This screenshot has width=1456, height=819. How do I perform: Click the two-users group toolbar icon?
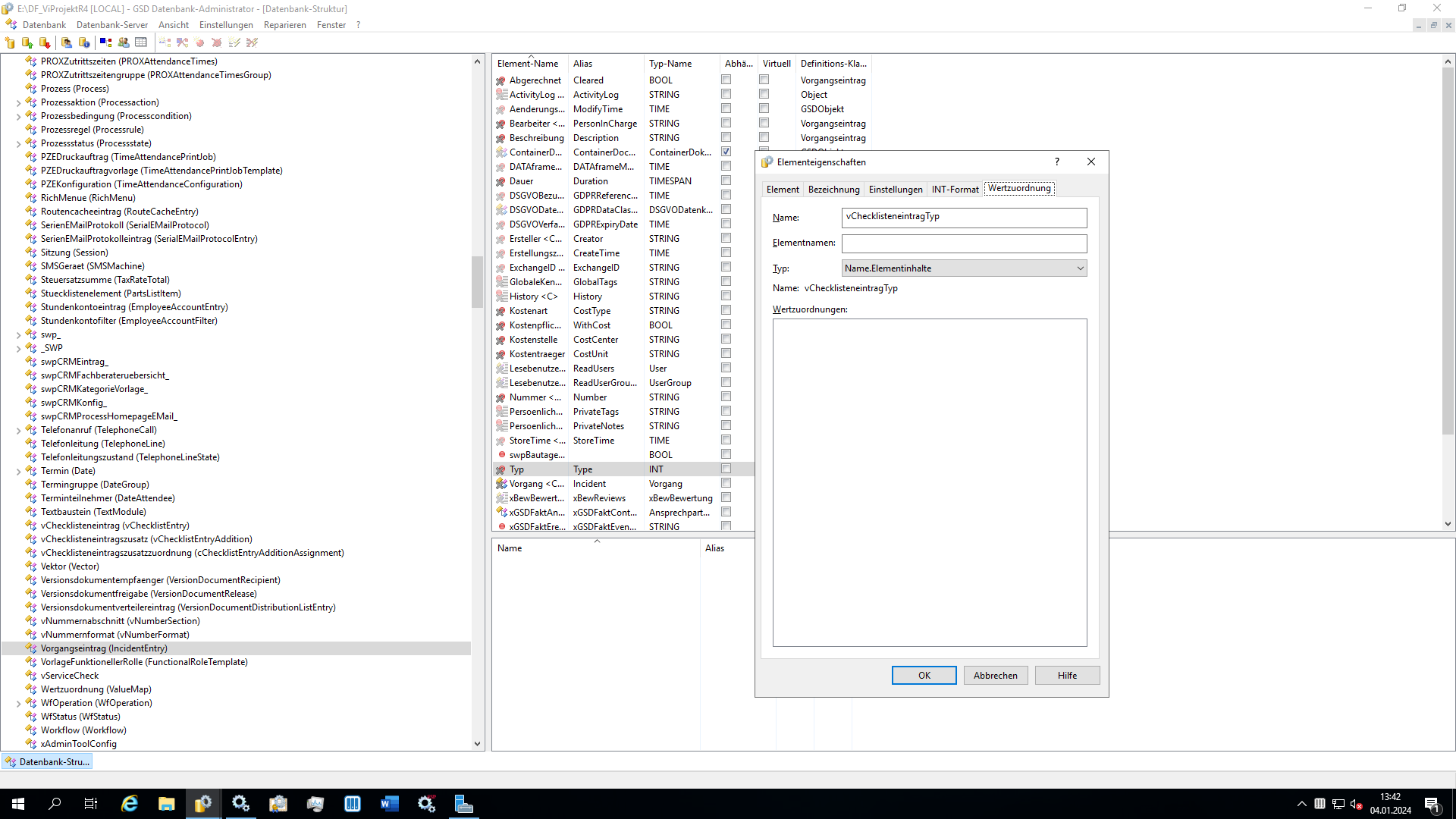pos(124,42)
